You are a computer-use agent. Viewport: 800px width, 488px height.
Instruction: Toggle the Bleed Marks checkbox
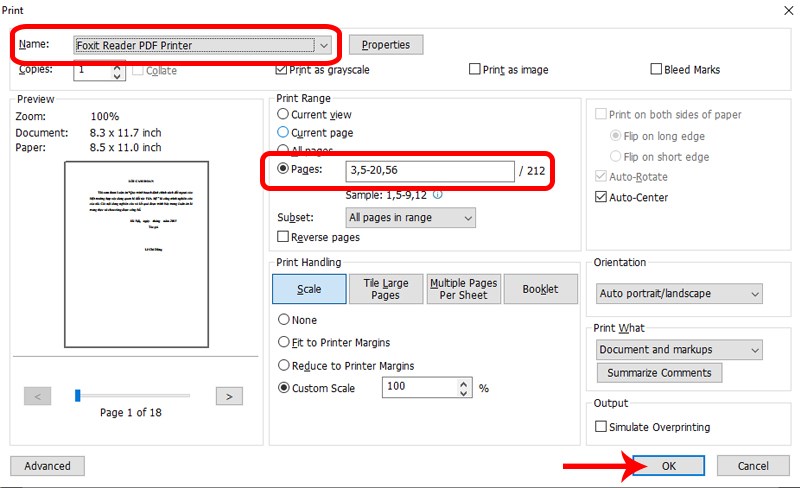coord(656,70)
